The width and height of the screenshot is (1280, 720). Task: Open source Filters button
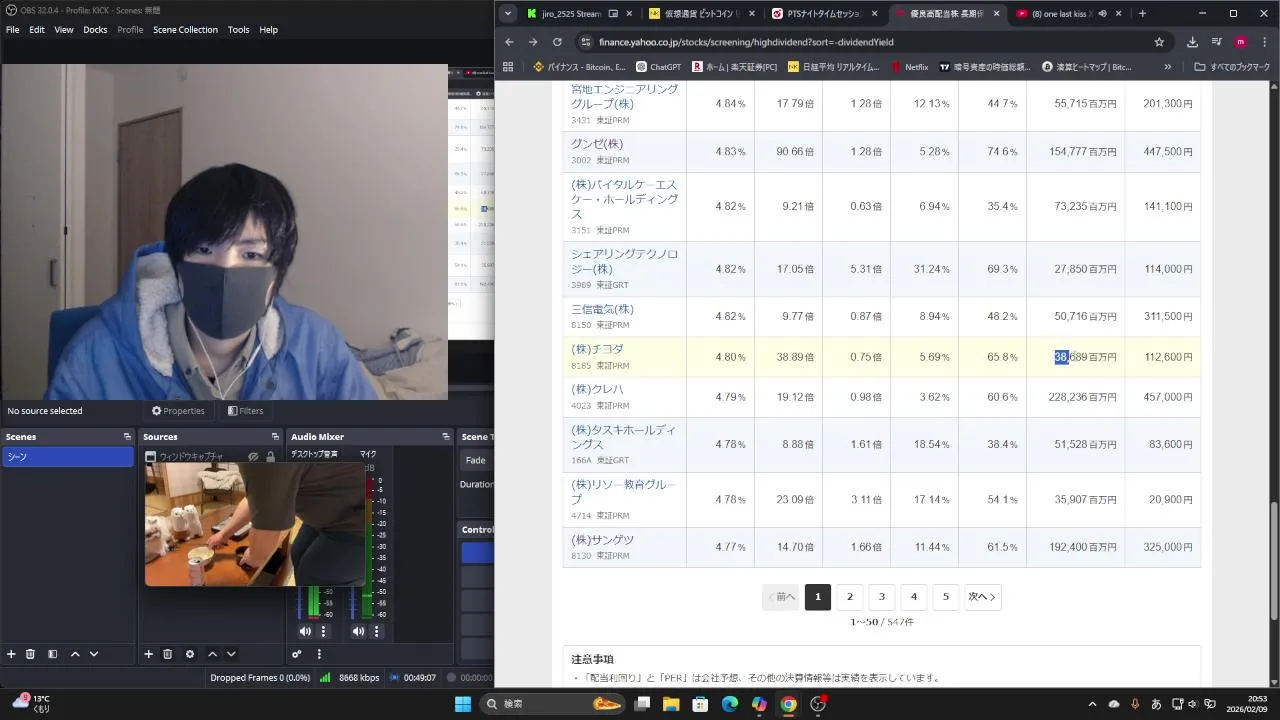click(246, 411)
